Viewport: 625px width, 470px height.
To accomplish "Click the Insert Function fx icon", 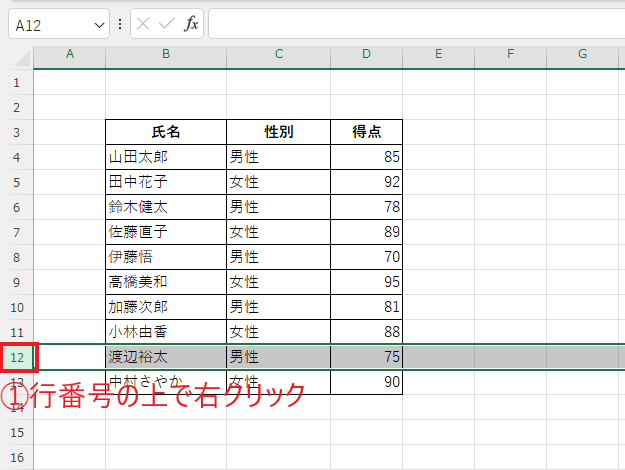I will pos(191,24).
